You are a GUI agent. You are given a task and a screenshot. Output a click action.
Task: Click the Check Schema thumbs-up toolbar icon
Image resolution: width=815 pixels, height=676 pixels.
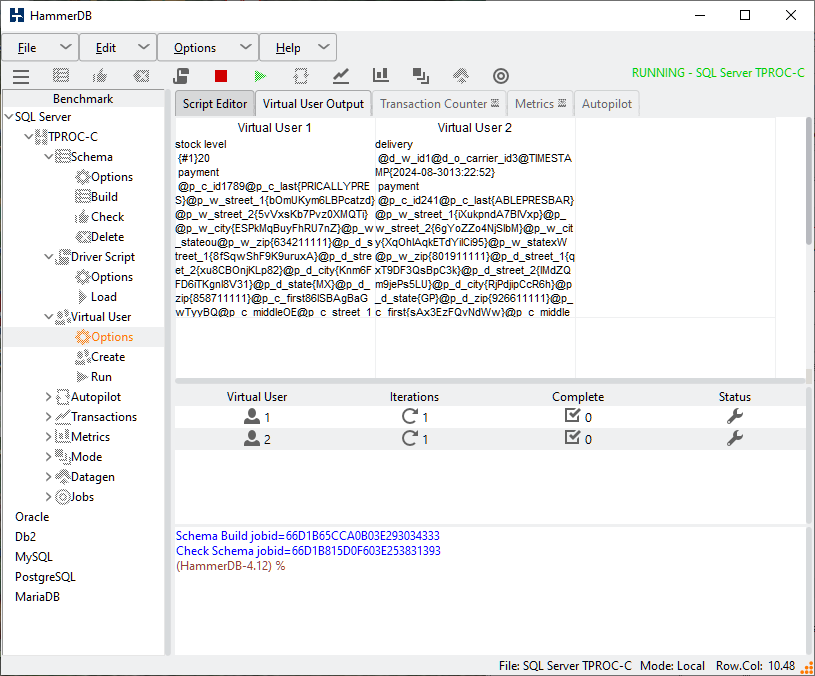click(x=100, y=76)
